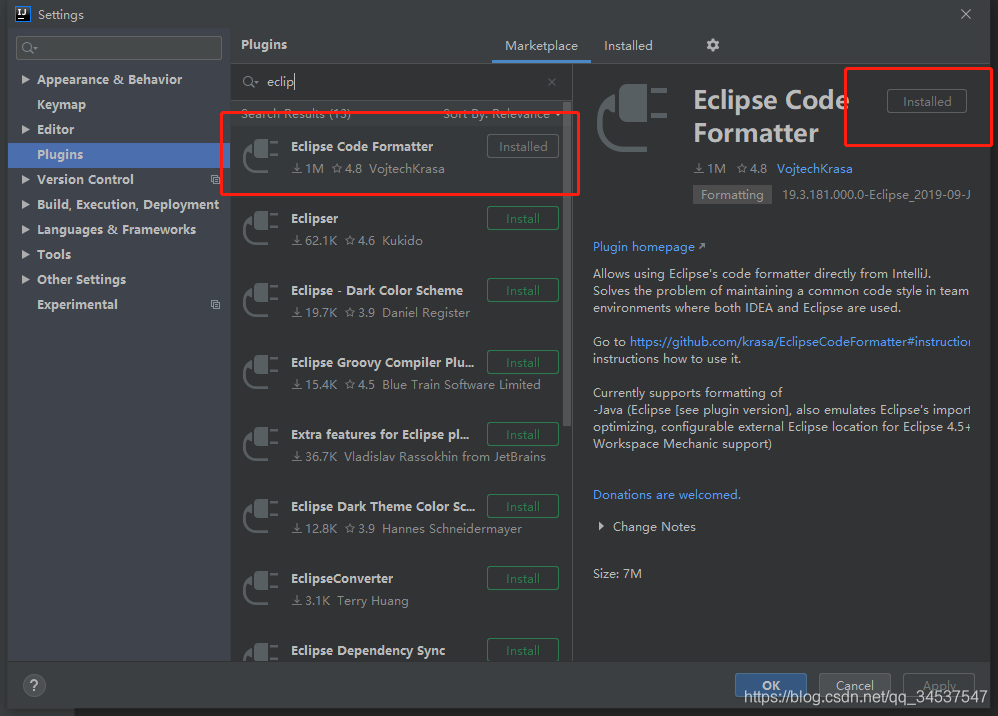This screenshot has height=716, width=998.
Task: Click the plugins settings gear icon
Action: tap(713, 45)
